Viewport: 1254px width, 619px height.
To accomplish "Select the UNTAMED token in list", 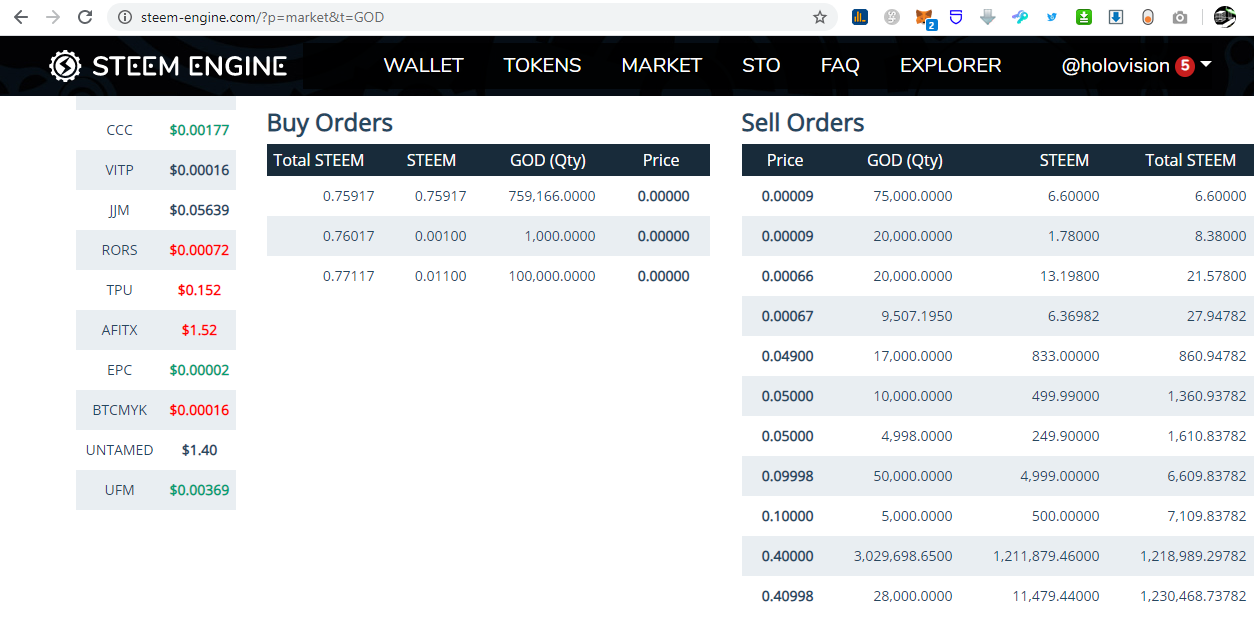I will click(x=156, y=450).
